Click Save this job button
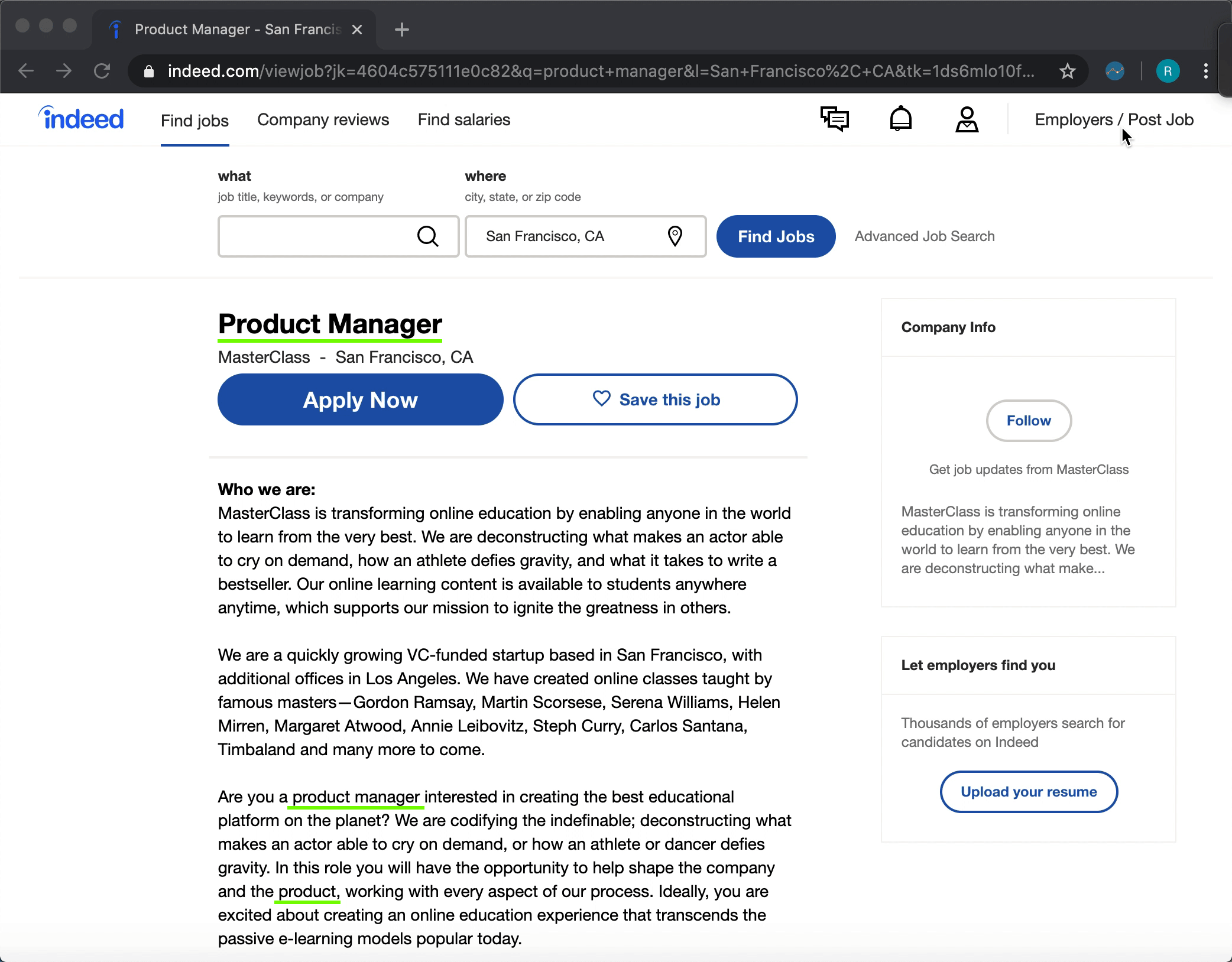Image resolution: width=1232 pixels, height=962 pixels. pyautogui.click(x=655, y=399)
